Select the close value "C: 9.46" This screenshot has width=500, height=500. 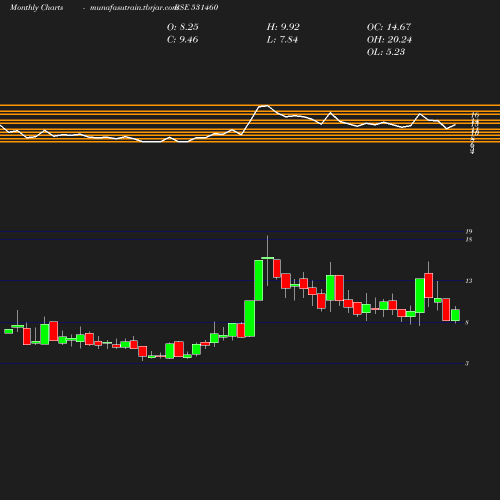click(x=182, y=40)
